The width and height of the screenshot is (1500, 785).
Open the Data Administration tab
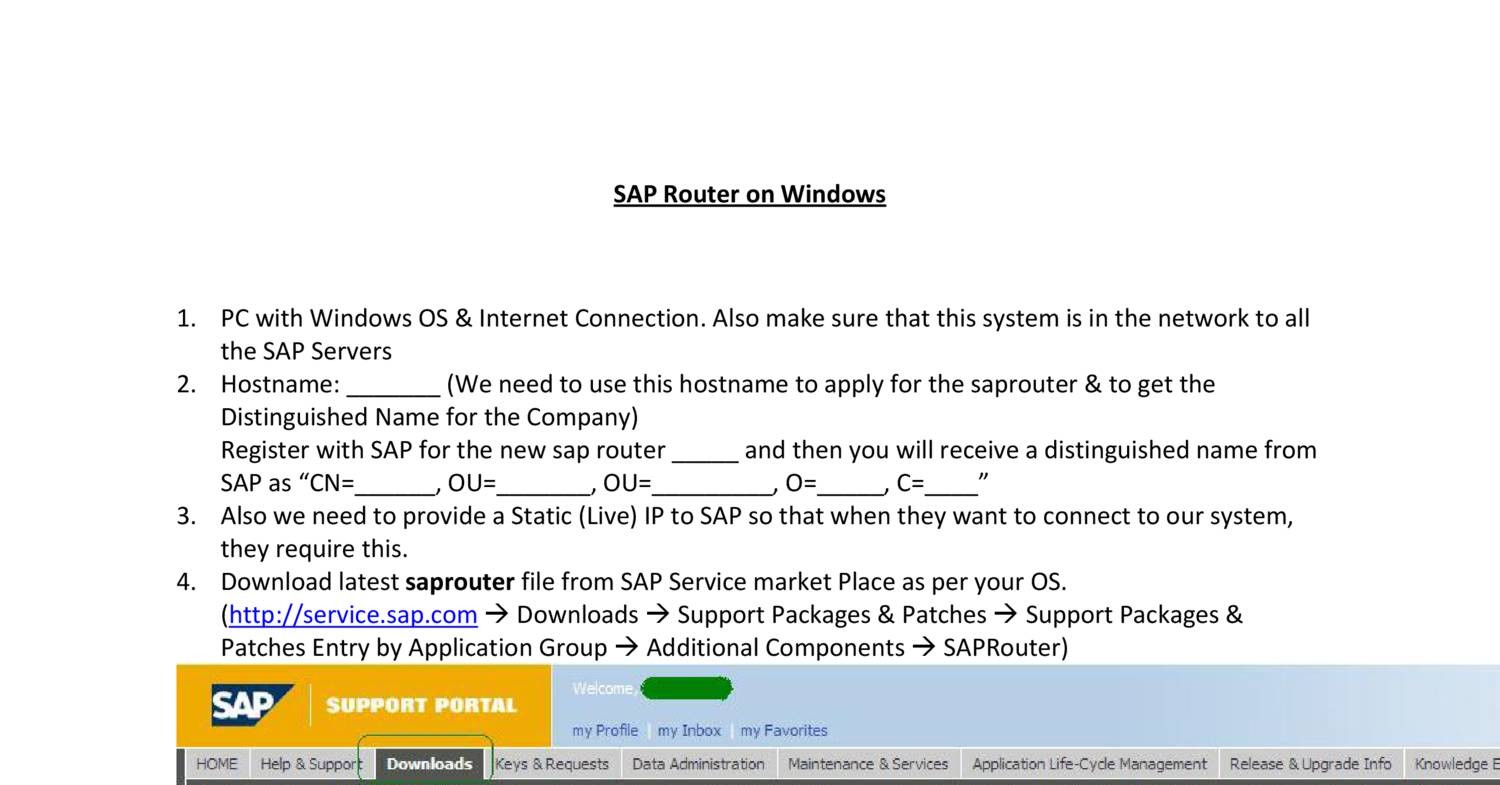click(x=698, y=763)
